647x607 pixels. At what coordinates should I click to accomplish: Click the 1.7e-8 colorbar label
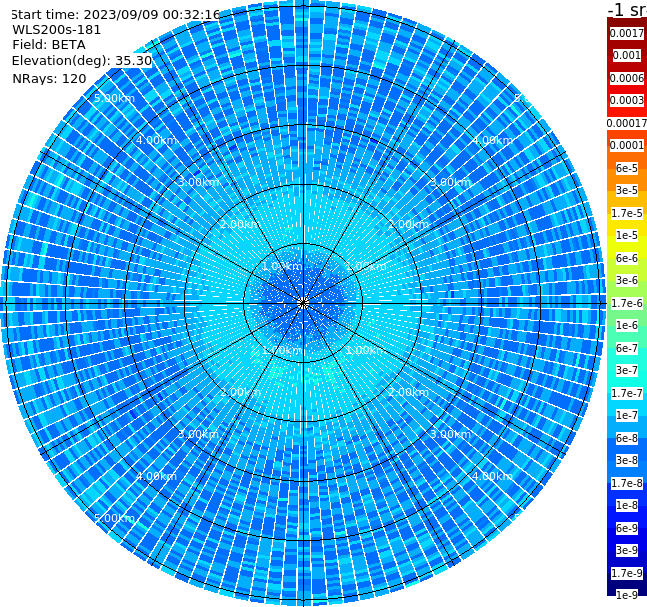pos(627,483)
